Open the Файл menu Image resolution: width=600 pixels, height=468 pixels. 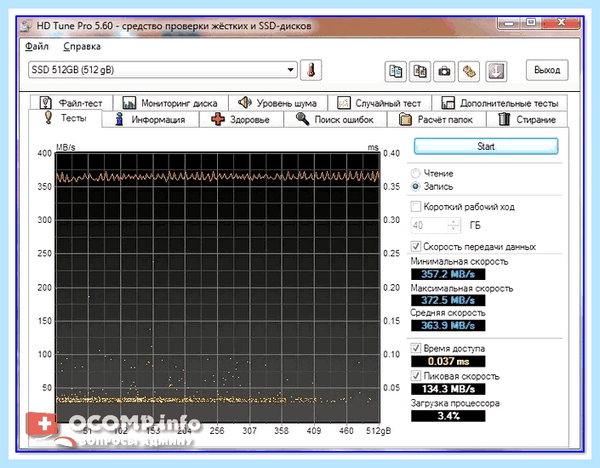(37, 47)
